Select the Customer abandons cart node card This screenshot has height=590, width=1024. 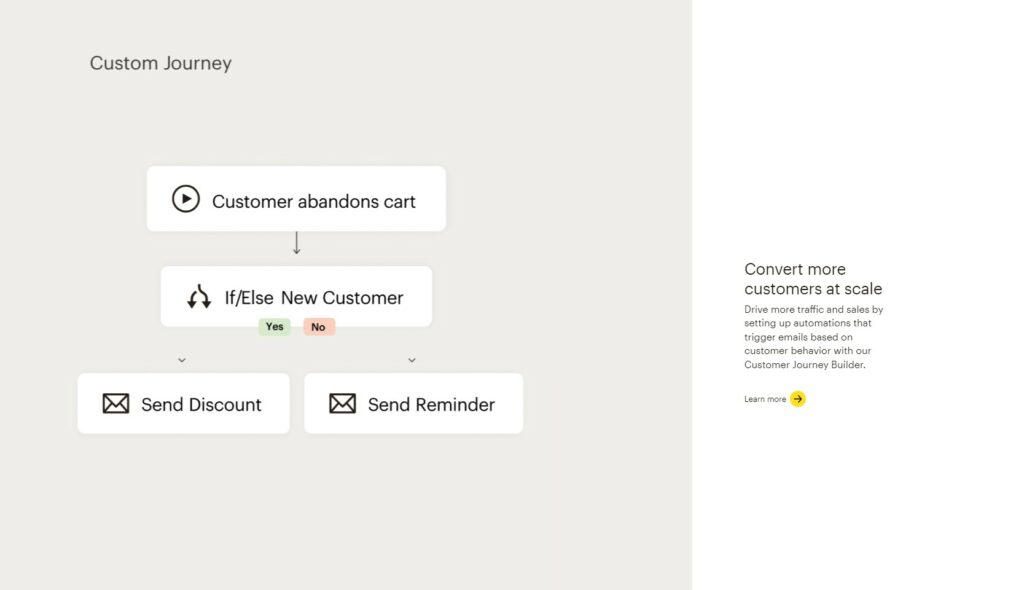pos(296,199)
